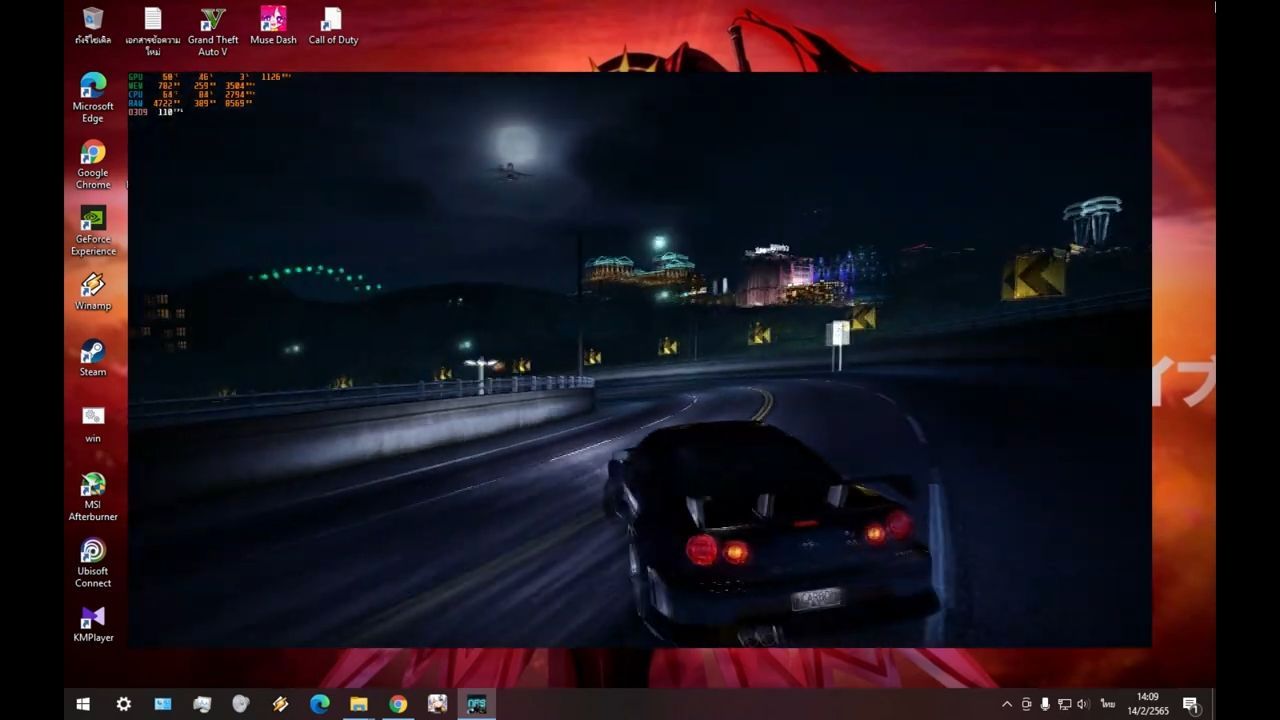
Task: Switch the Thai input language indicator
Action: (1108, 704)
